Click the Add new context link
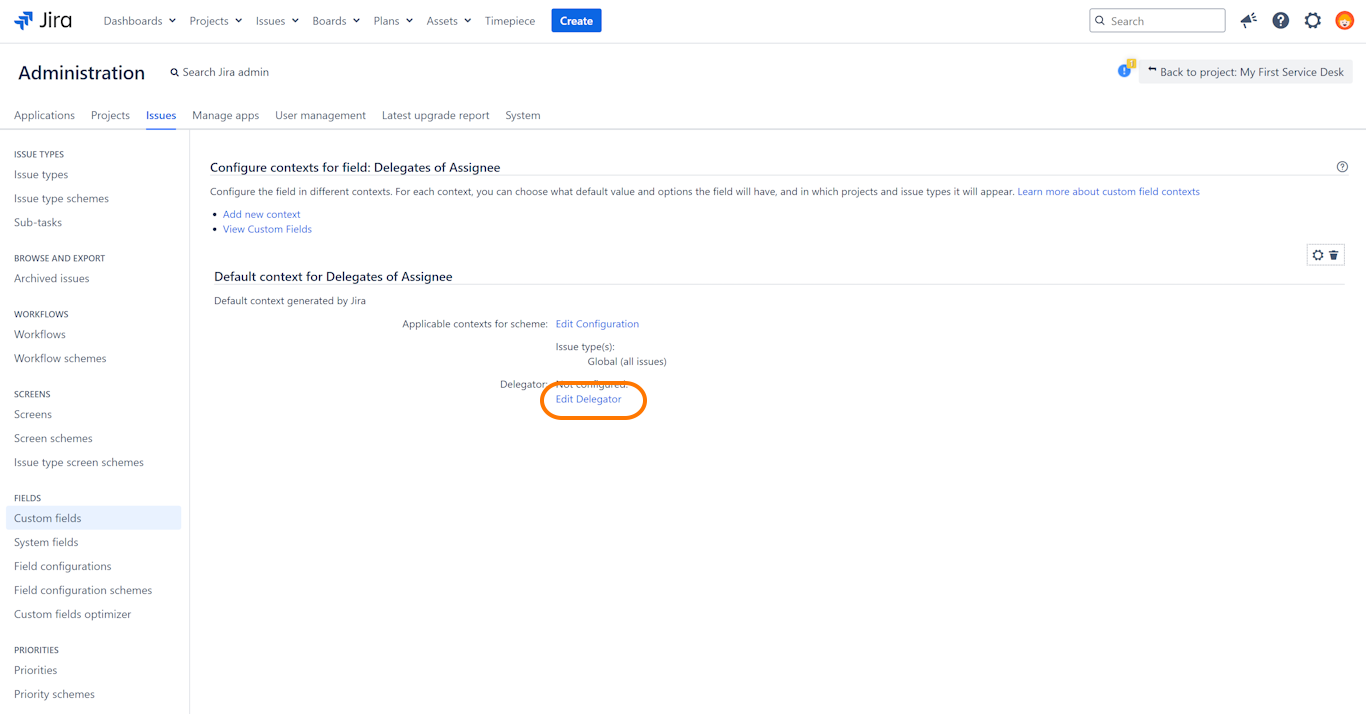The image size is (1366, 714). pos(261,214)
